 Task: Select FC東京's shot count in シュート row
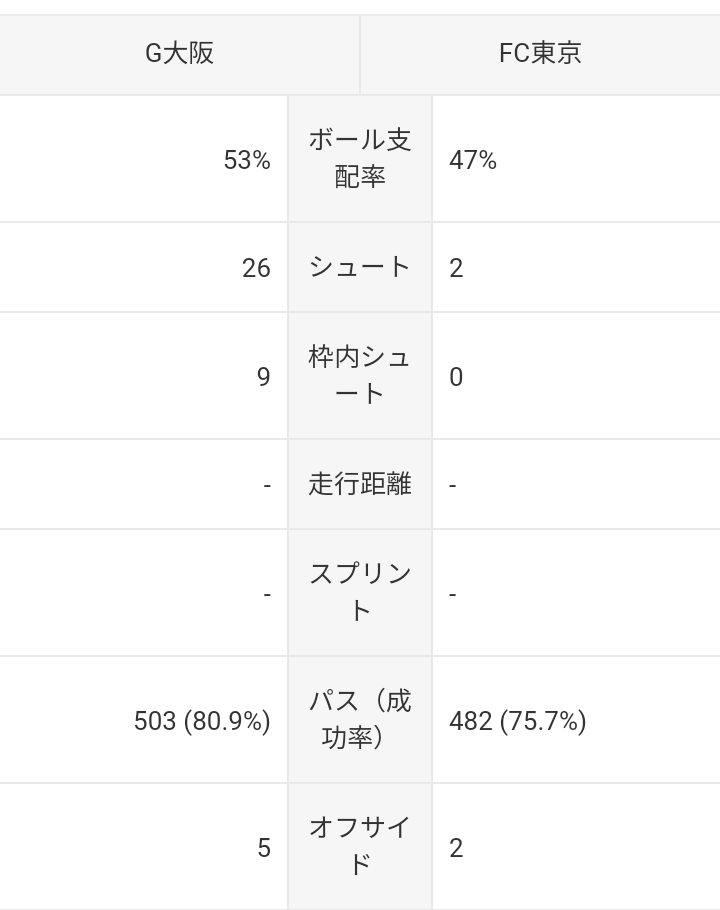tap(456, 268)
